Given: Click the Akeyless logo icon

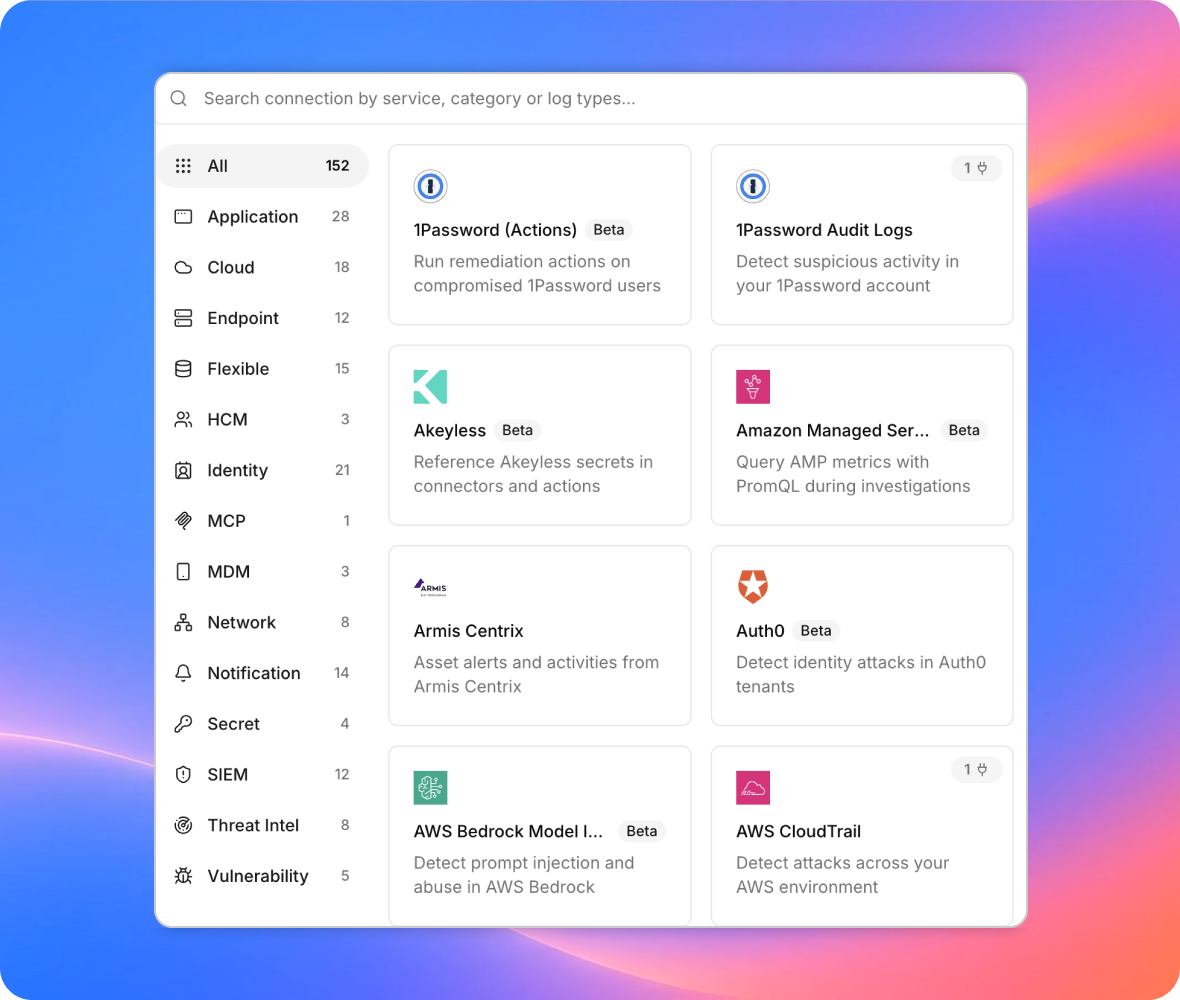Looking at the screenshot, I should coord(430,387).
